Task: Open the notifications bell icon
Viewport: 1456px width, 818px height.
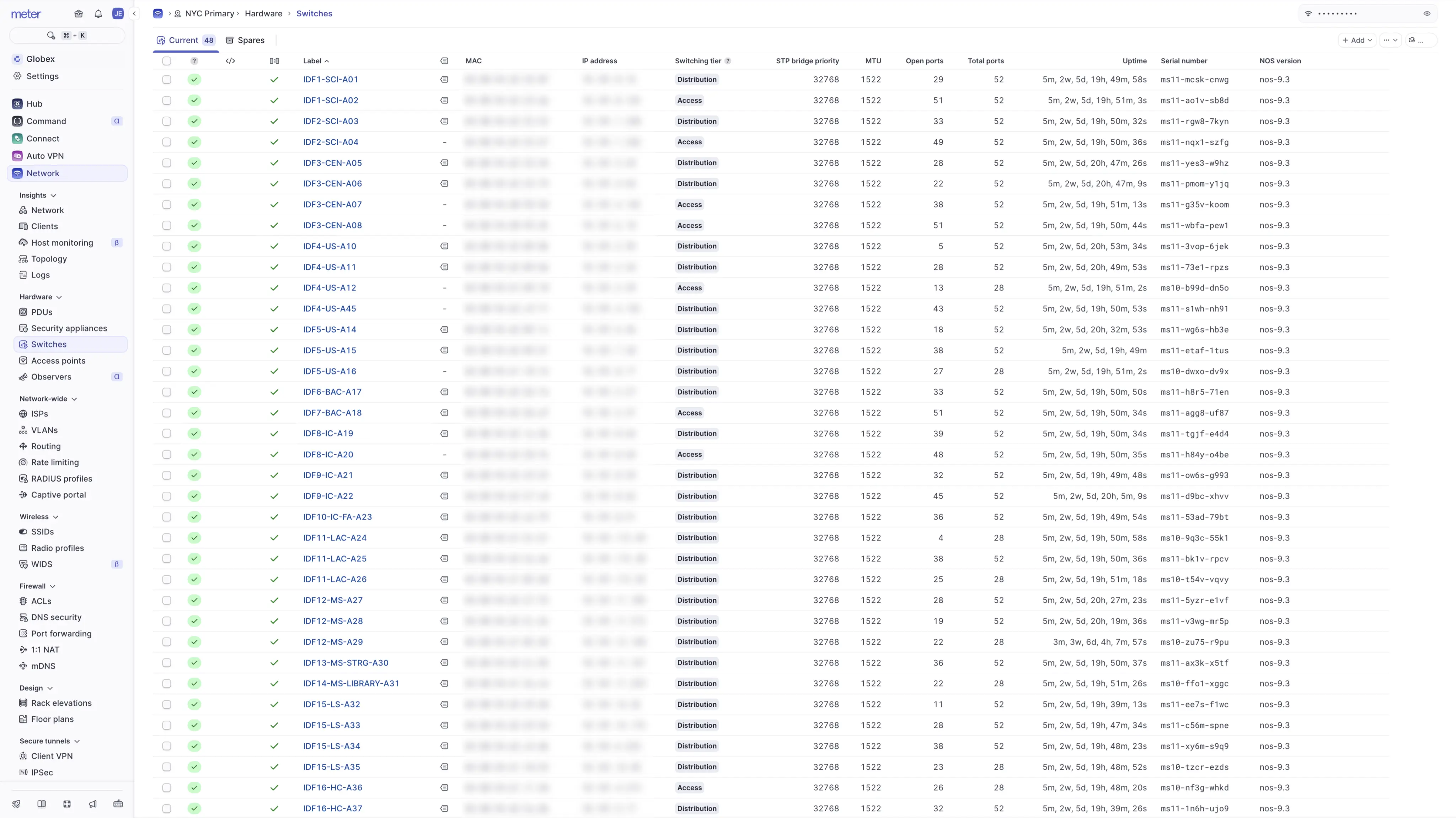Action: point(98,14)
